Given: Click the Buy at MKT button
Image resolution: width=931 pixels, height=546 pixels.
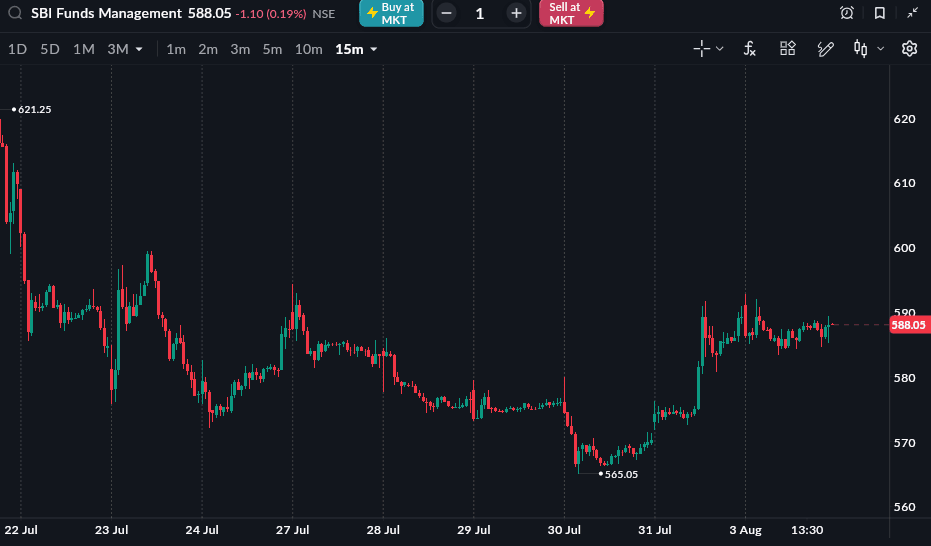Looking at the screenshot, I should (391, 13).
